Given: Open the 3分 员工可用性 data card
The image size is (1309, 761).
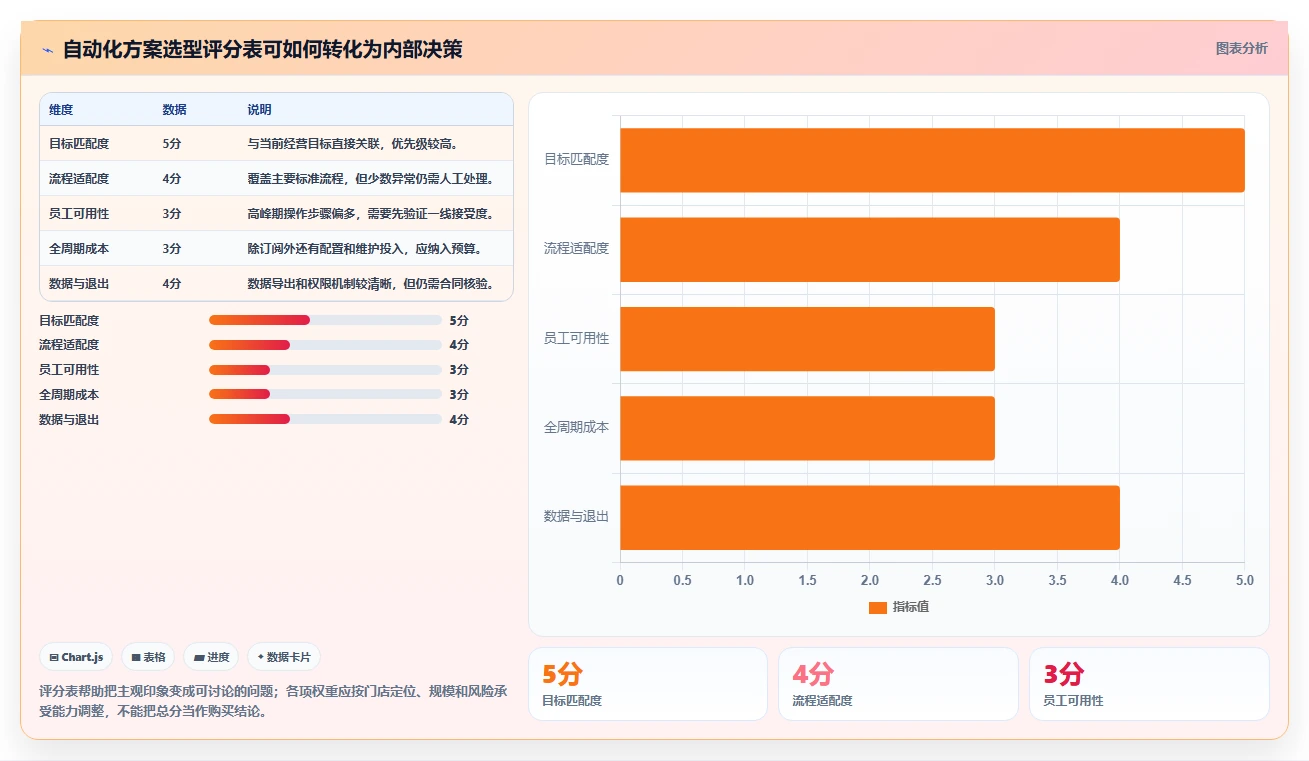Looking at the screenshot, I should [1149, 684].
